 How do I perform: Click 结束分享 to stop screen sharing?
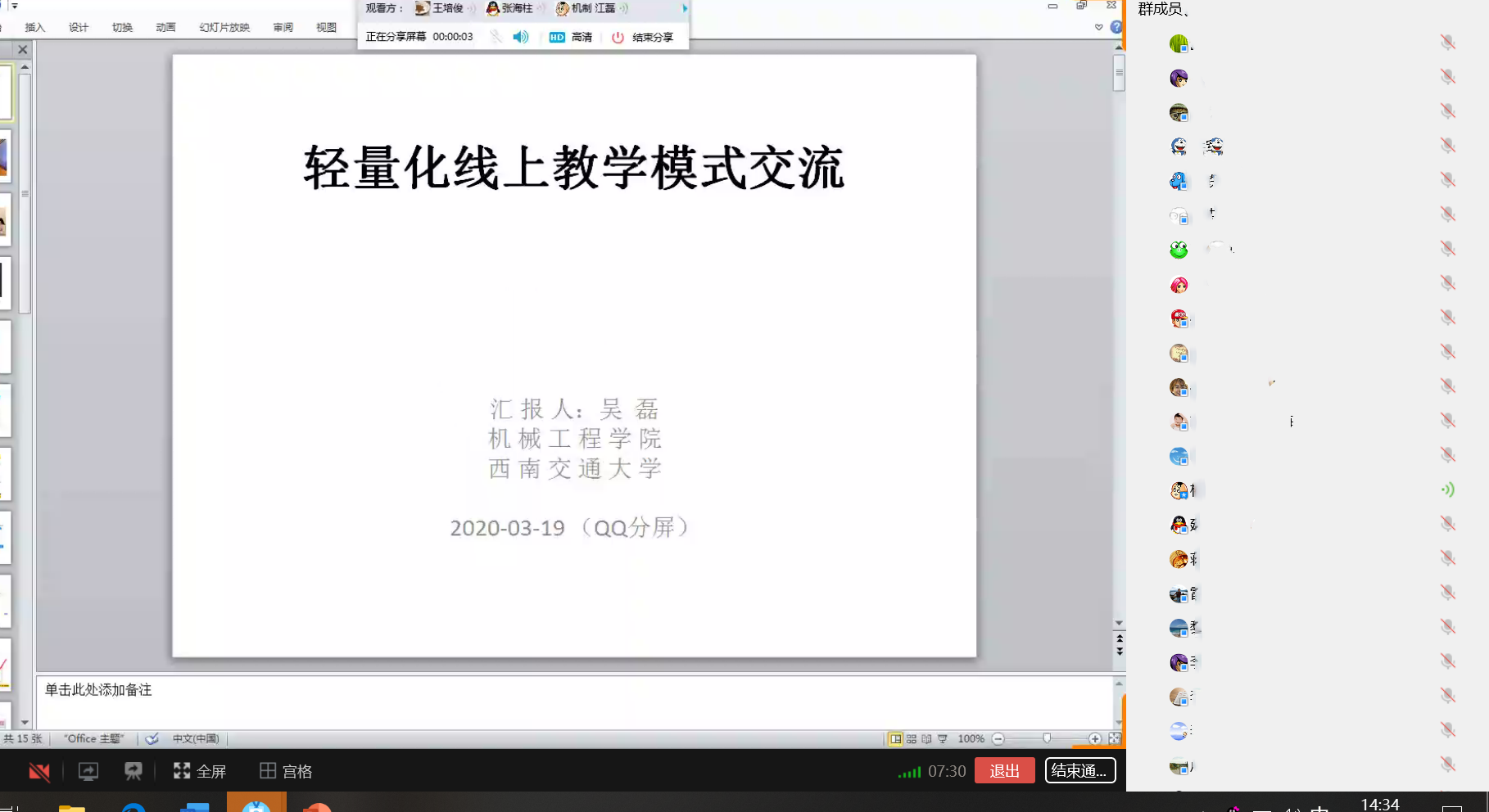point(643,37)
